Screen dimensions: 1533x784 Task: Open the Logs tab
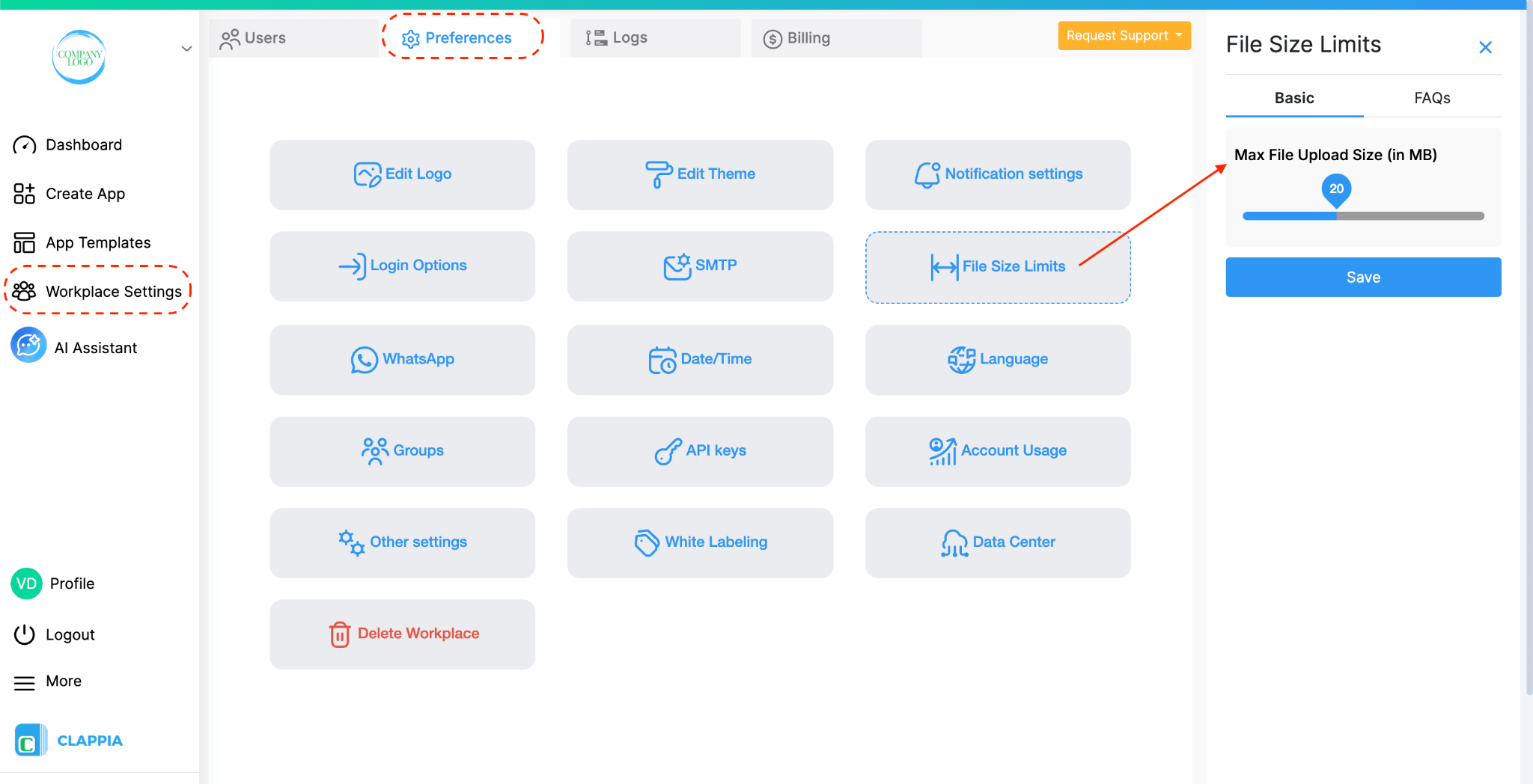[x=656, y=37]
